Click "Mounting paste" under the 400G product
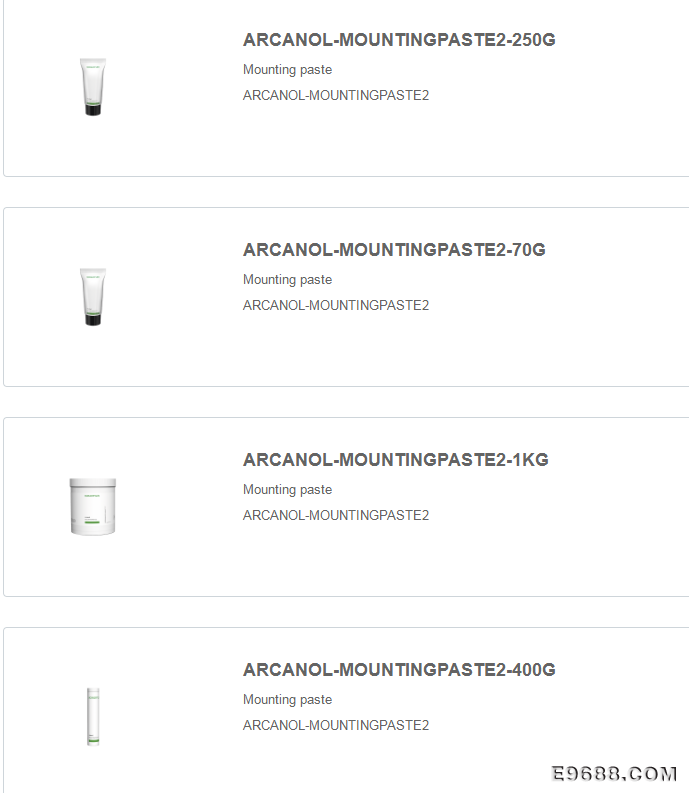Screen dimensions: 689x793 pyautogui.click(x=287, y=699)
